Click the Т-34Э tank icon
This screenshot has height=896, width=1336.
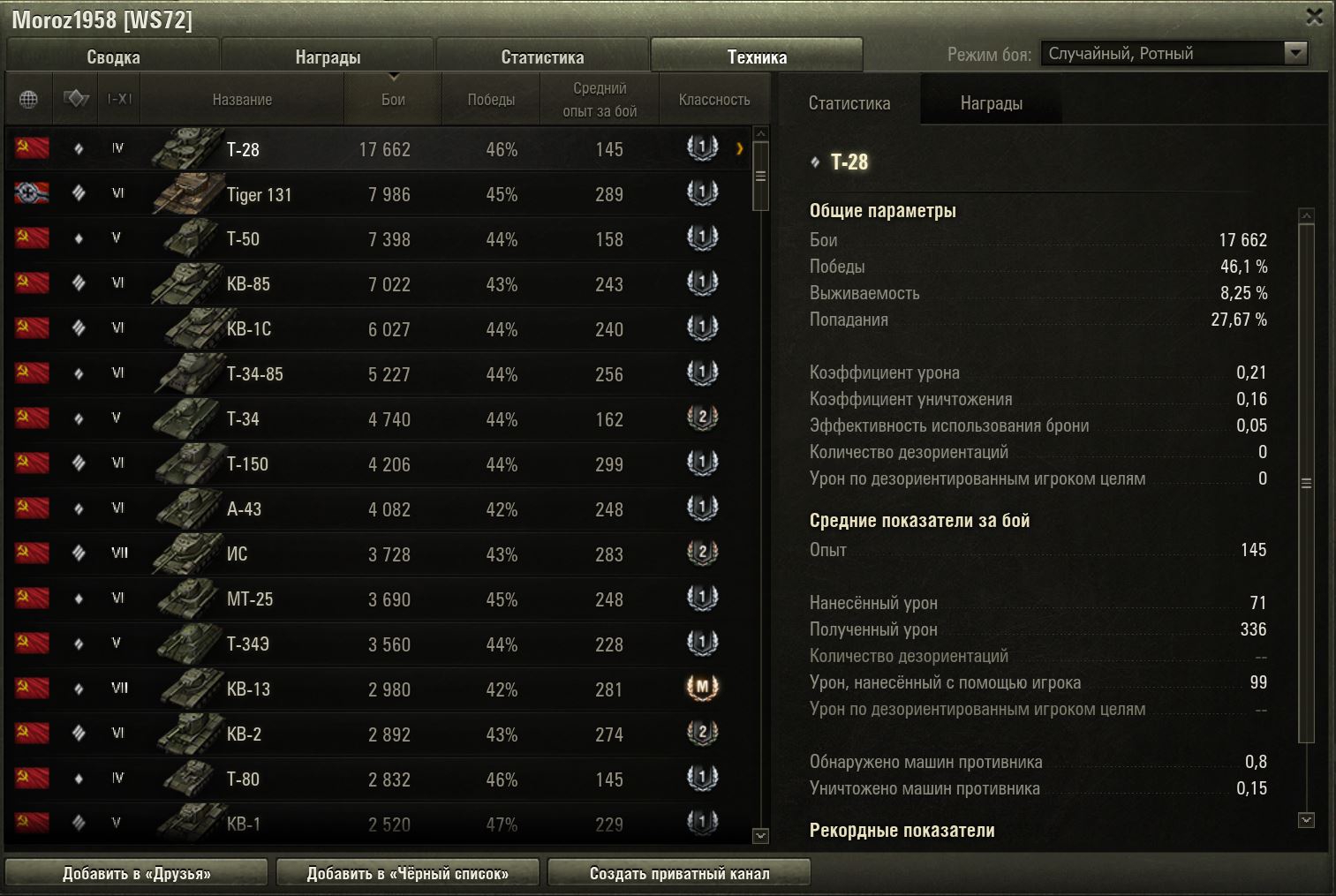[x=189, y=644]
